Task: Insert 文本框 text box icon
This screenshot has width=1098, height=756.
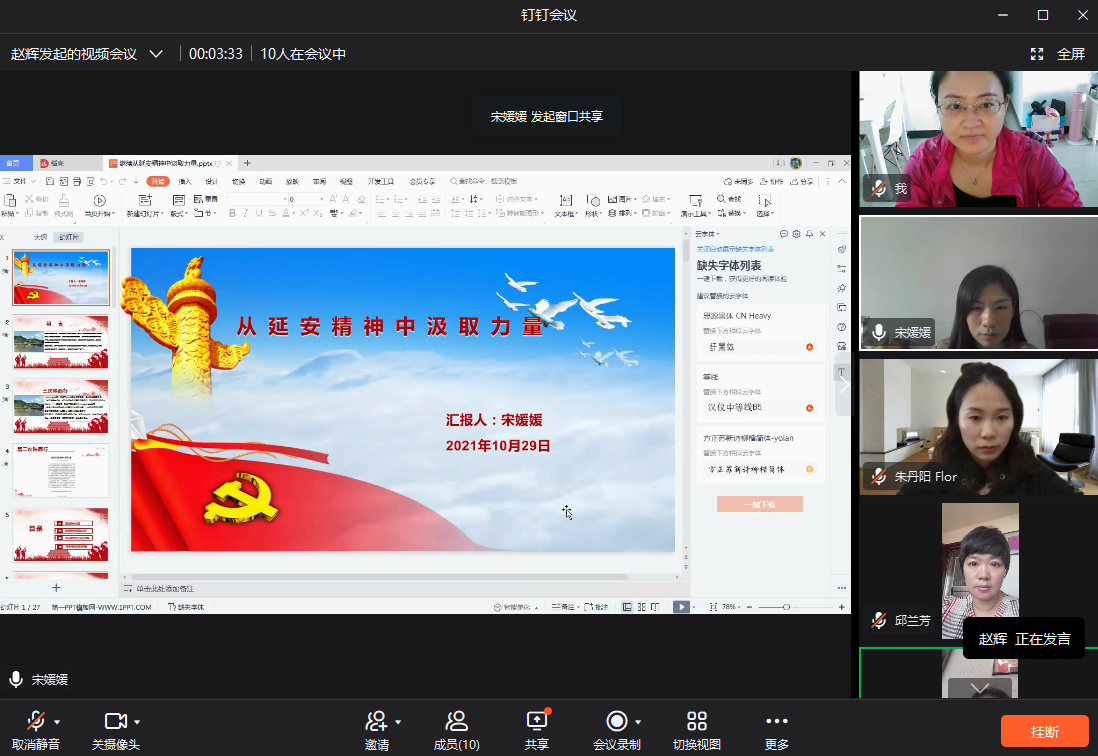Action: [566, 200]
